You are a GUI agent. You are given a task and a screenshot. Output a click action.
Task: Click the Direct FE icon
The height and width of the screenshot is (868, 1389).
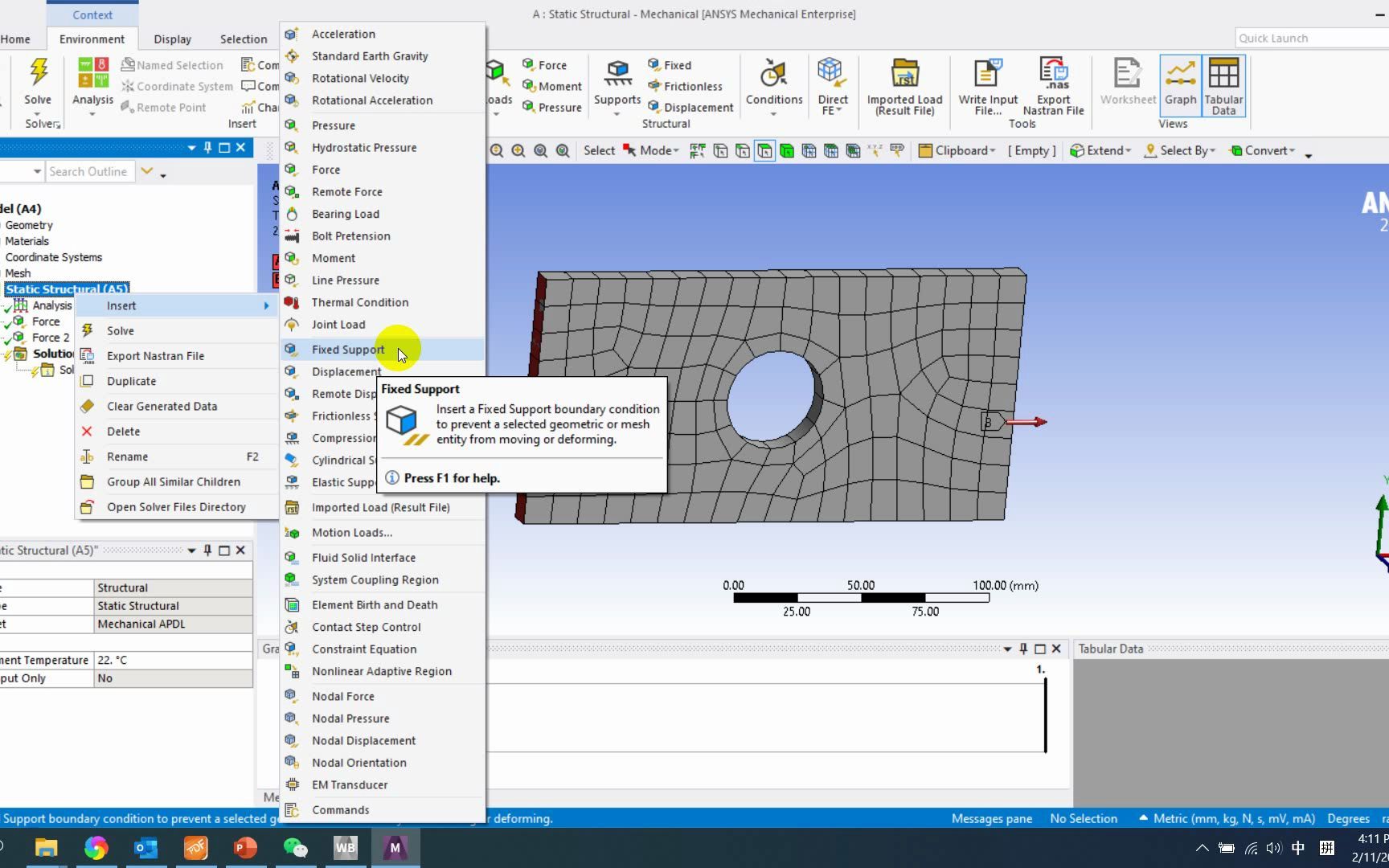point(832,86)
